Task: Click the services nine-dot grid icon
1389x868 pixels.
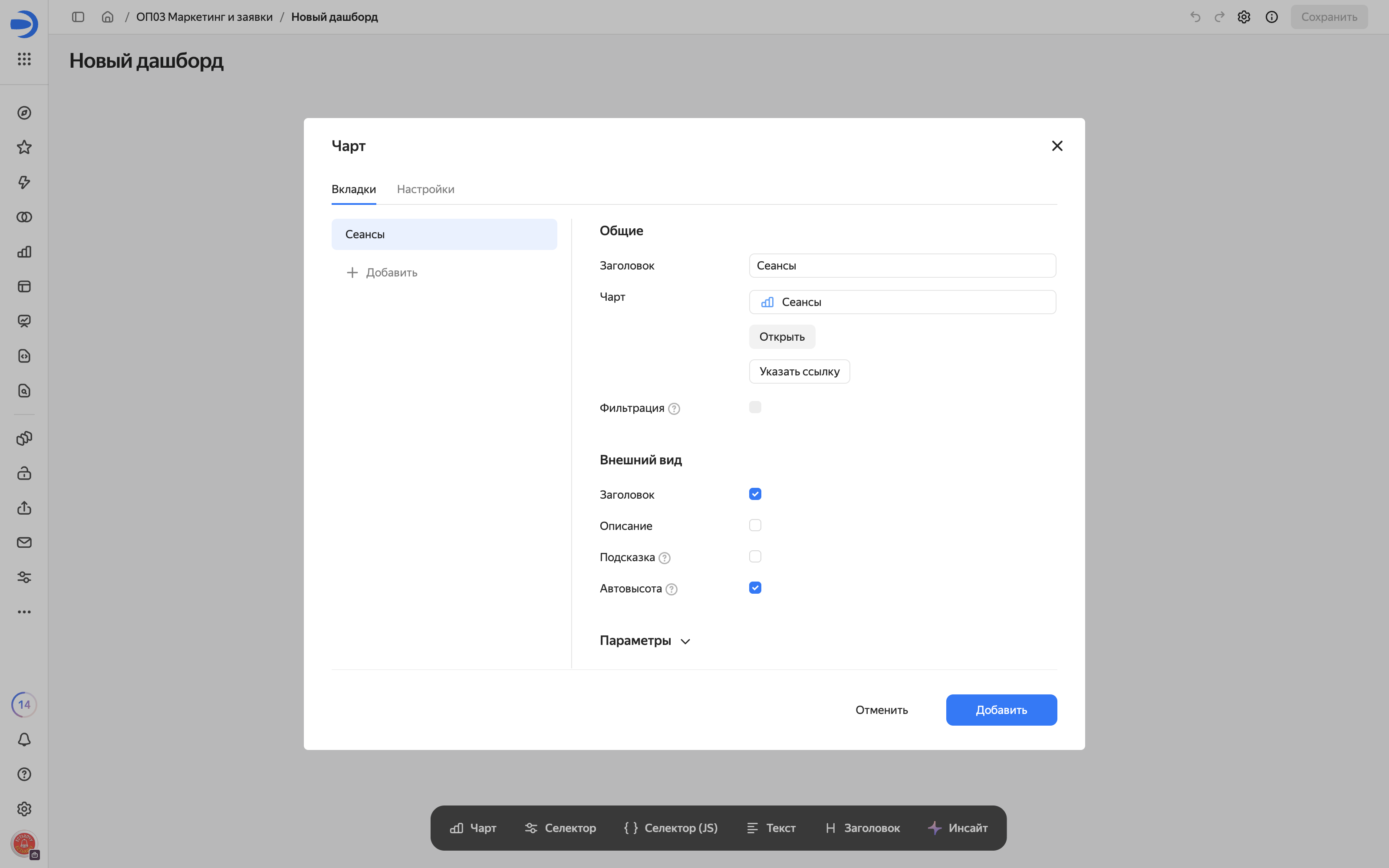Action: click(24, 59)
